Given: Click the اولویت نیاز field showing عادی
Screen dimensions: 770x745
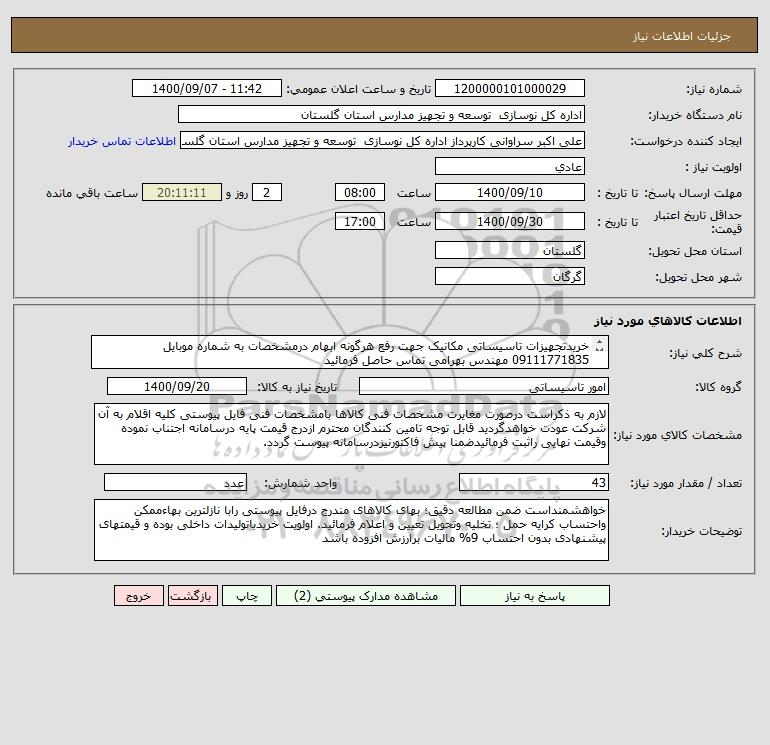Looking at the screenshot, I should pos(510,166).
